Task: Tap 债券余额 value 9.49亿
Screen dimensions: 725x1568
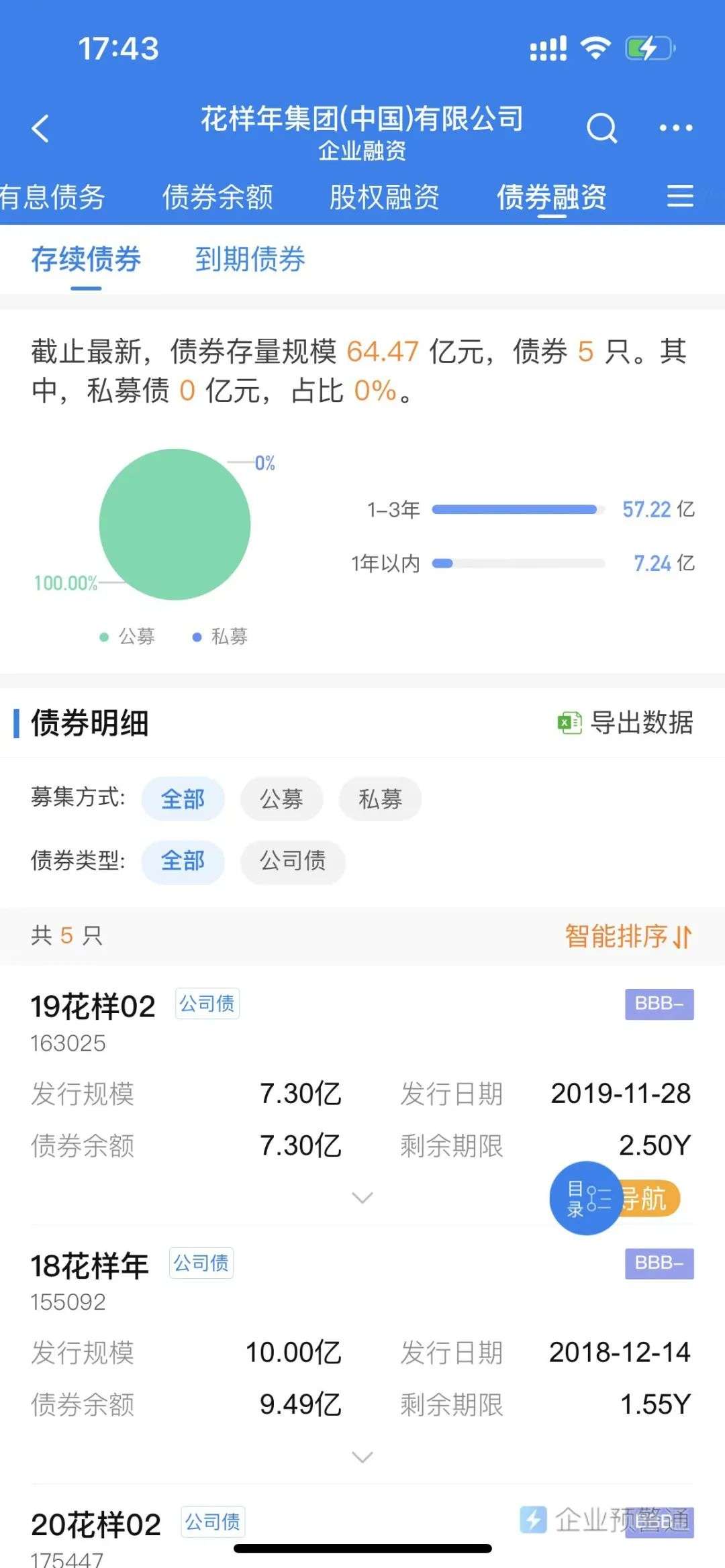Action: point(301,1404)
